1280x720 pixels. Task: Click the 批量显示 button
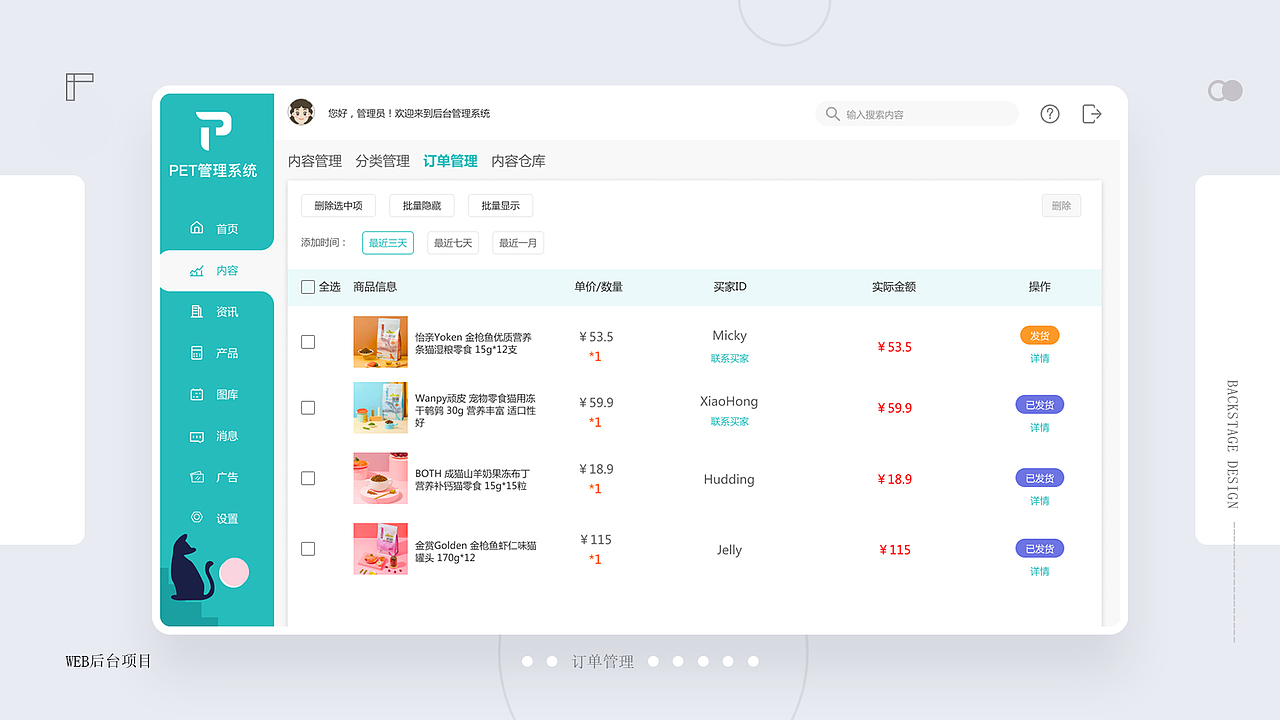(x=500, y=206)
